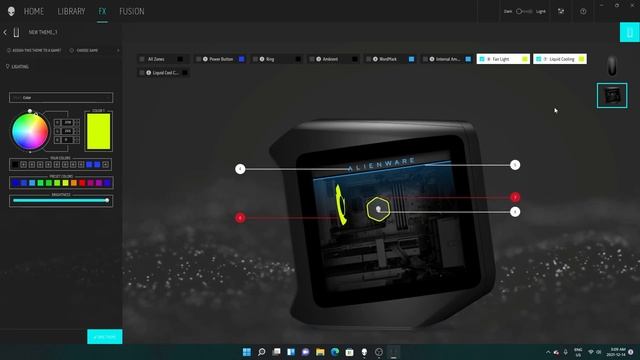Select the FX tab
The image size is (640, 360).
[x=102, y=11]
